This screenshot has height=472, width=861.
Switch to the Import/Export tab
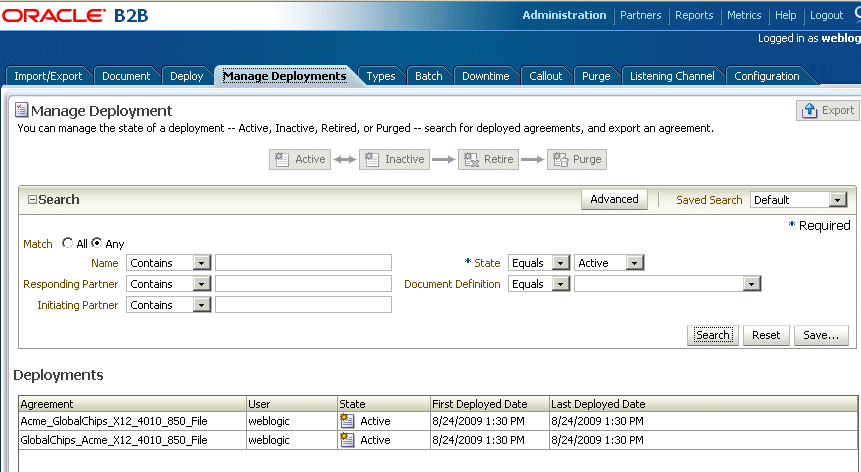48,76
